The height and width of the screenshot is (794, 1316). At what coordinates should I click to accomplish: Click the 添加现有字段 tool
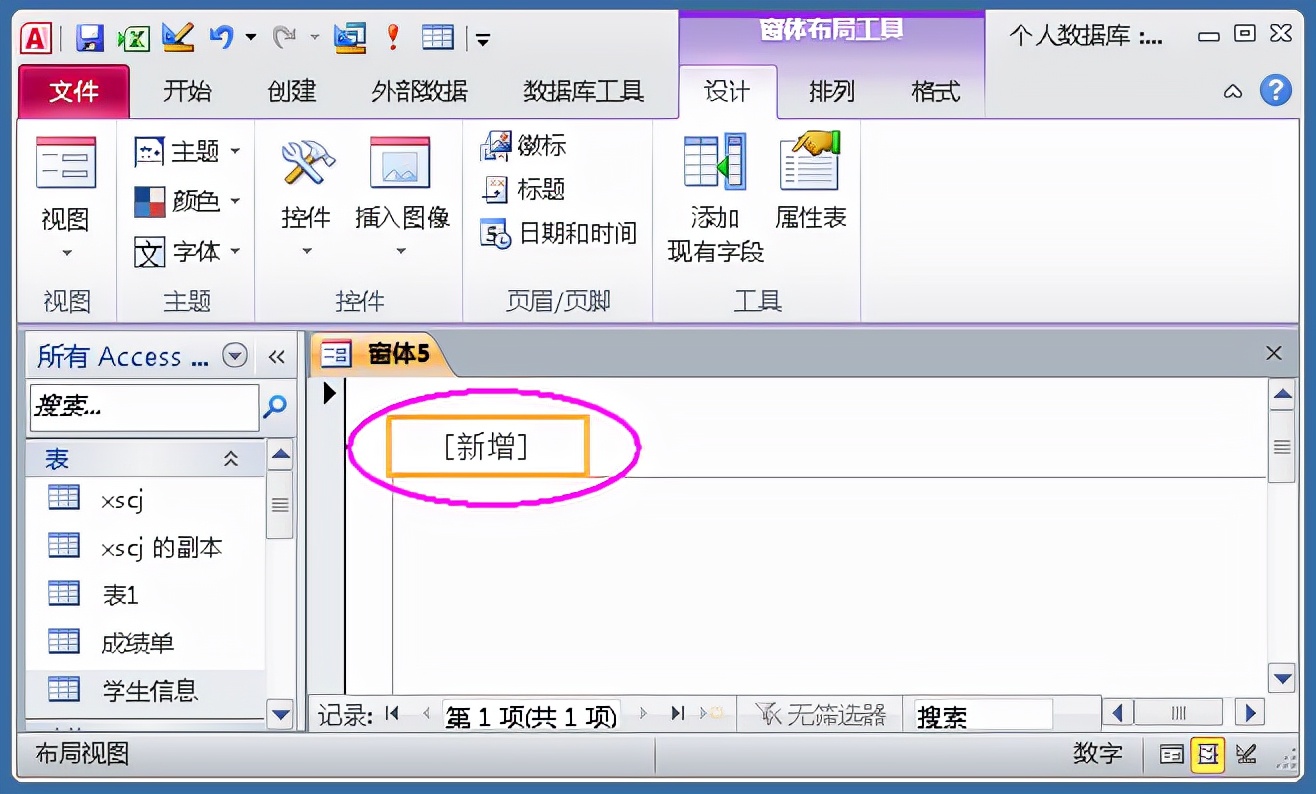click(713, 190)
